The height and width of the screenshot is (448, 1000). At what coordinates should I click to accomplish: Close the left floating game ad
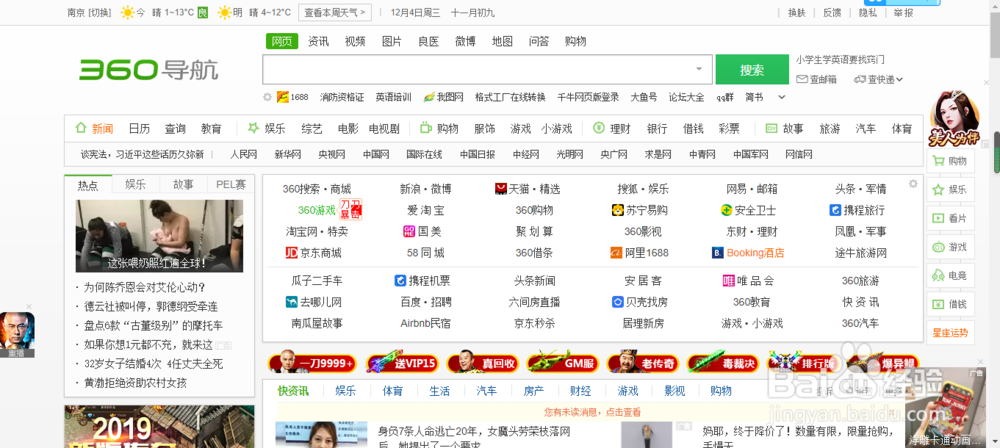click(29, 307)
